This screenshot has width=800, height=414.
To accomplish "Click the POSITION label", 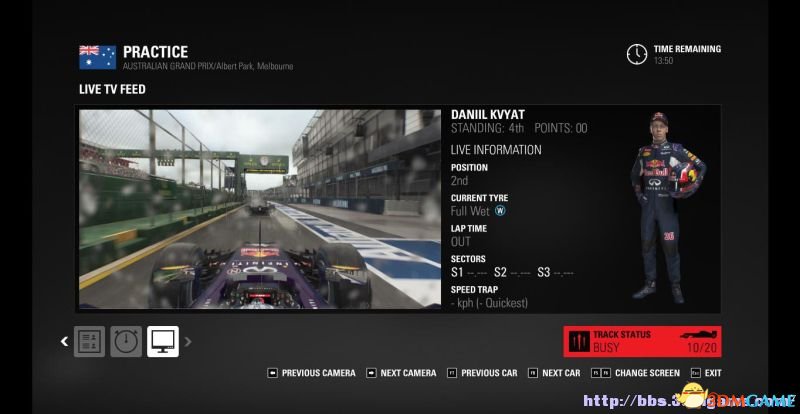I will (469, 167).
